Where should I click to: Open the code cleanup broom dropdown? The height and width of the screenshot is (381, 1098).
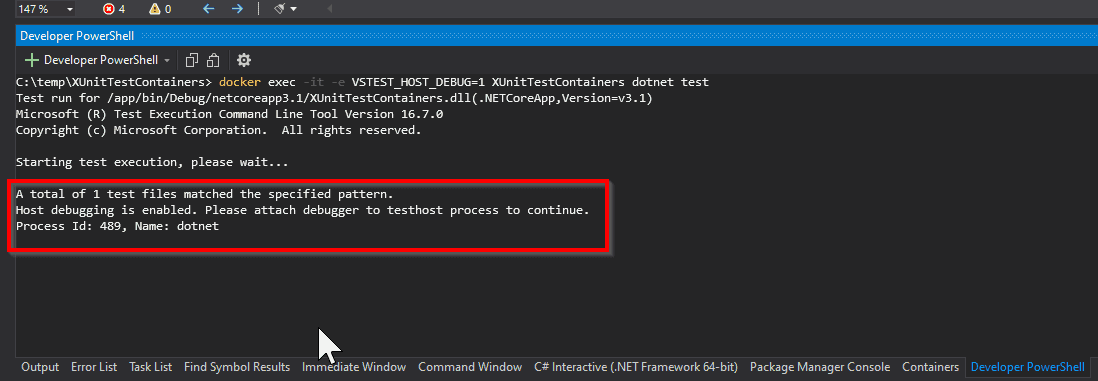(x=286, y=8)
